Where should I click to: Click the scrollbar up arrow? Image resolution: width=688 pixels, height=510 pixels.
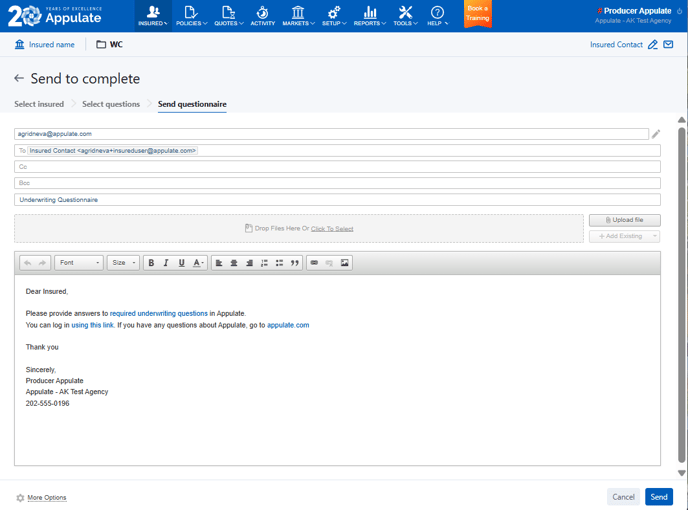pos(681,120)
